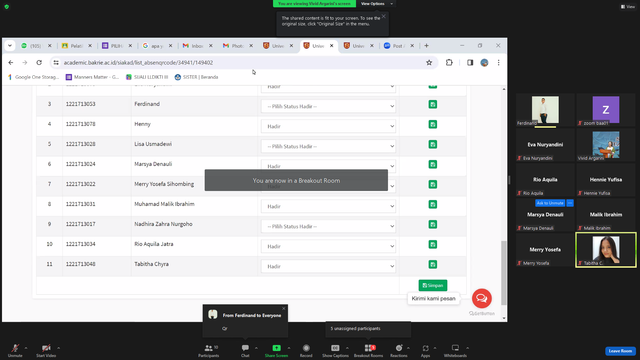
Task: Open status dropdown for Ferdinand
Action: (329, 106)
